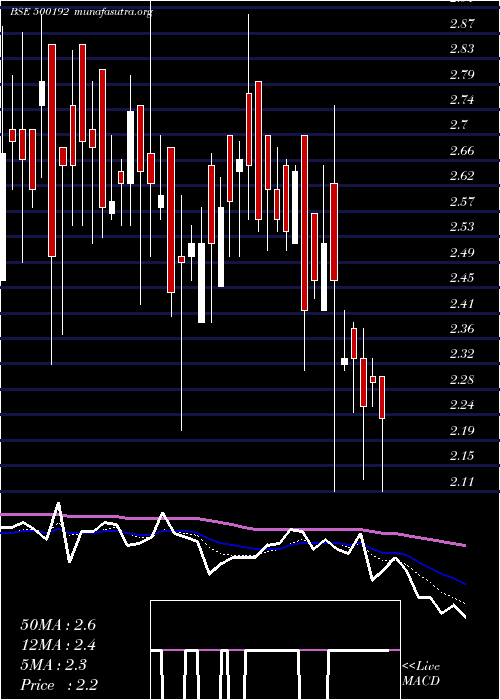Select the last red candlestick on the chart

pyautogui.click(x=382, y=397)
